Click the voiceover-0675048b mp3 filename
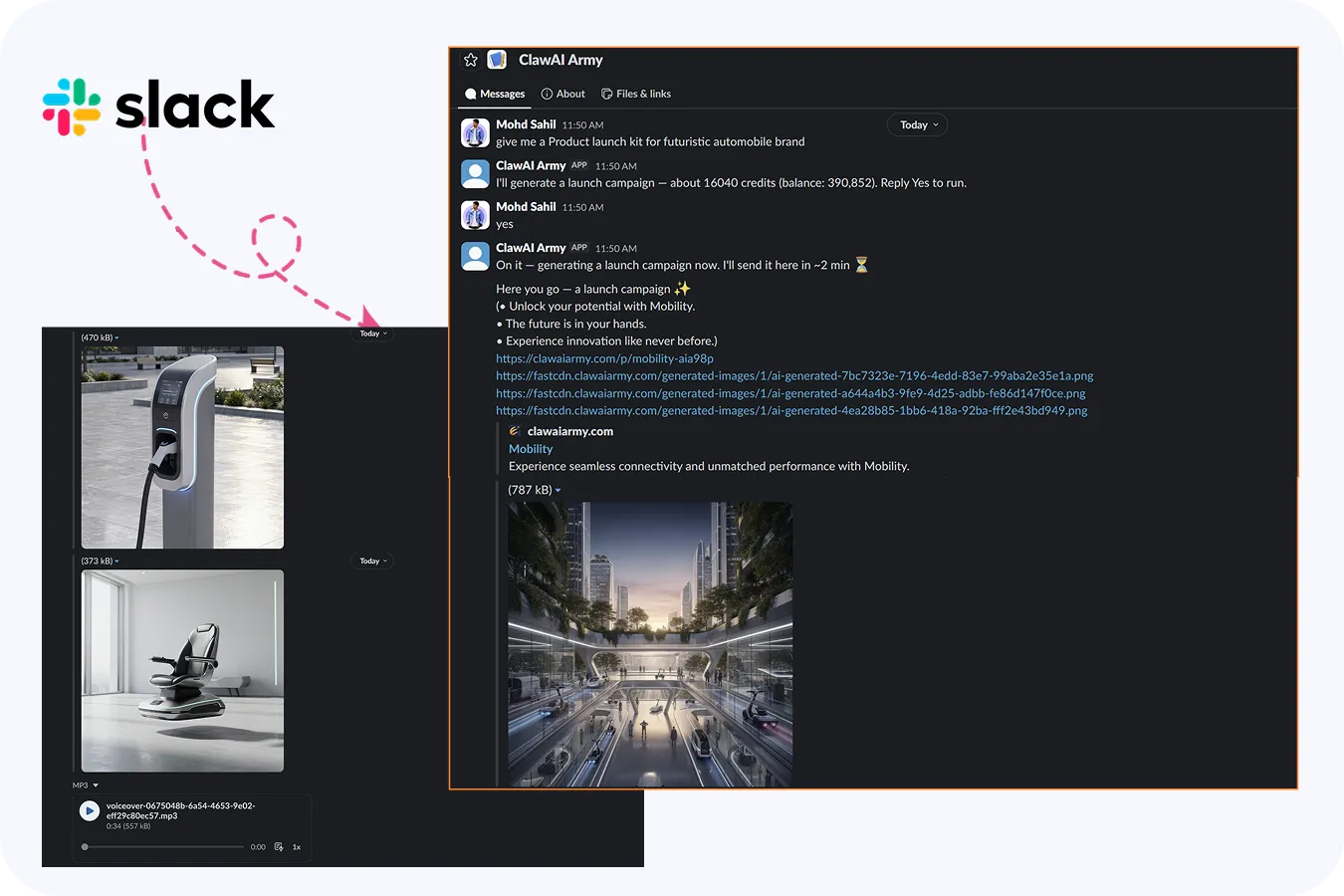Image resolution: width=1344 pixels, height=896 pixels. point(180,810)
